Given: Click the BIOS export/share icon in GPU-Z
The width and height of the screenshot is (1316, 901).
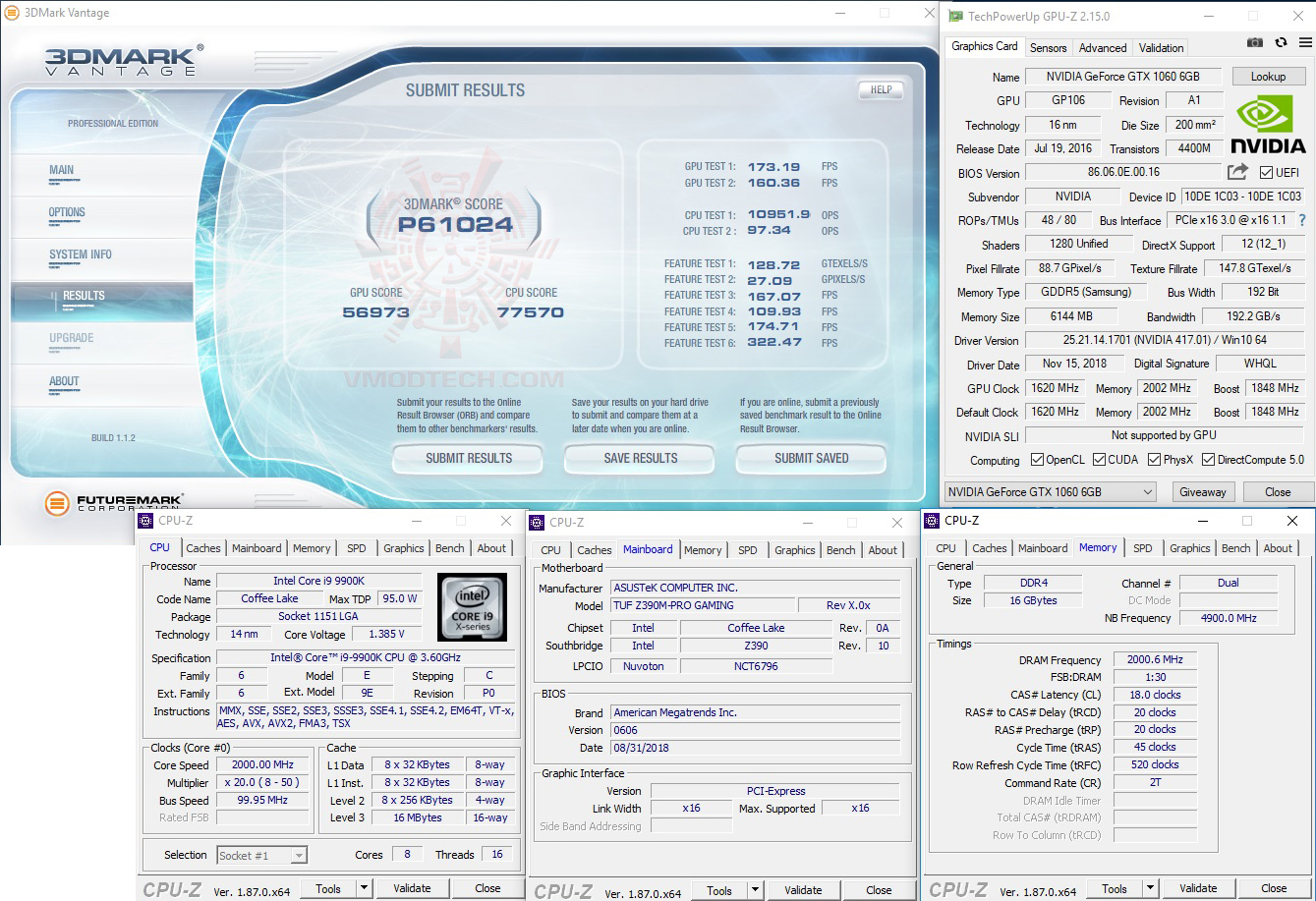Looking at the screenshot, I should (1235, 171).
